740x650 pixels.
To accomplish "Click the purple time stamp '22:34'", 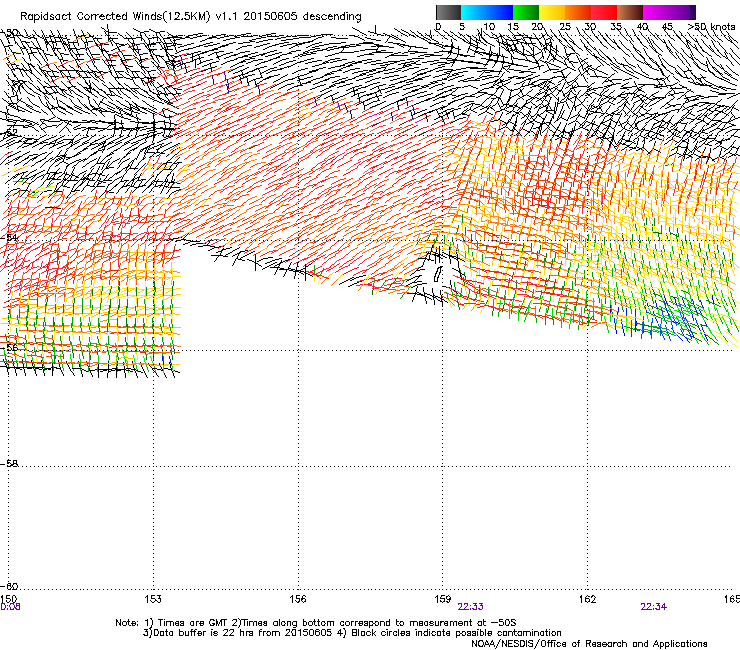I will [x=654, y=607].
